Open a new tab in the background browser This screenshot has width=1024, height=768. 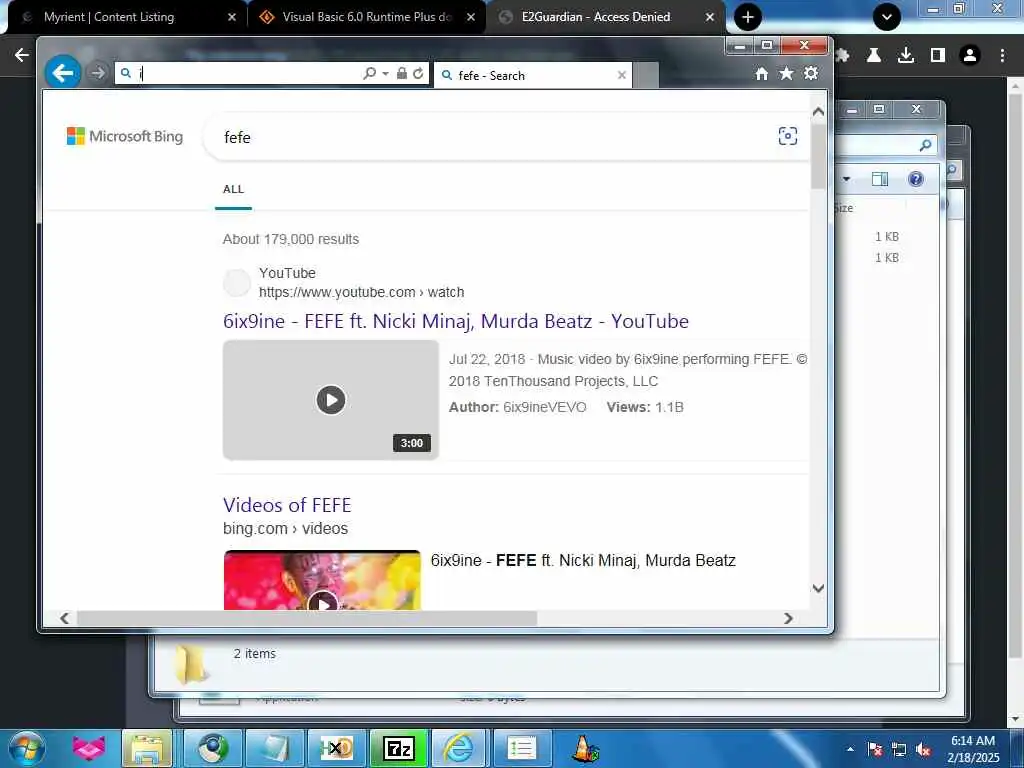748,18
